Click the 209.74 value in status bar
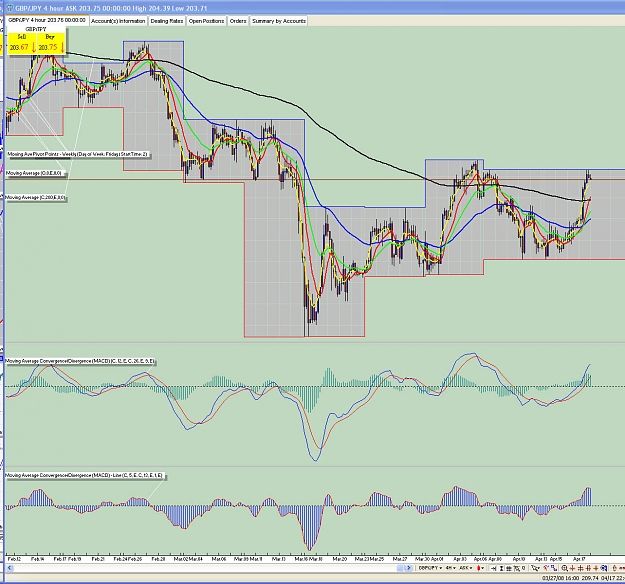This screenshot has width=625, height=584. pyautogui.click(x=590, y=578)
